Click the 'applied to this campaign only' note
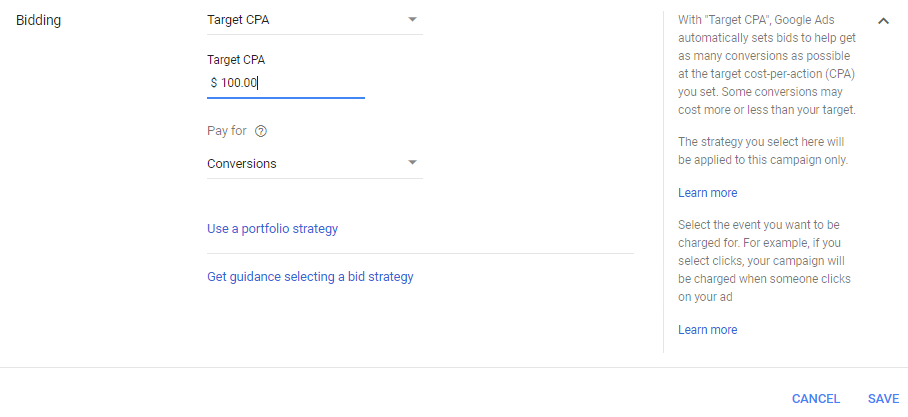Image resolution: width=908 pixels, height=417 pixels. coord(763,151)
